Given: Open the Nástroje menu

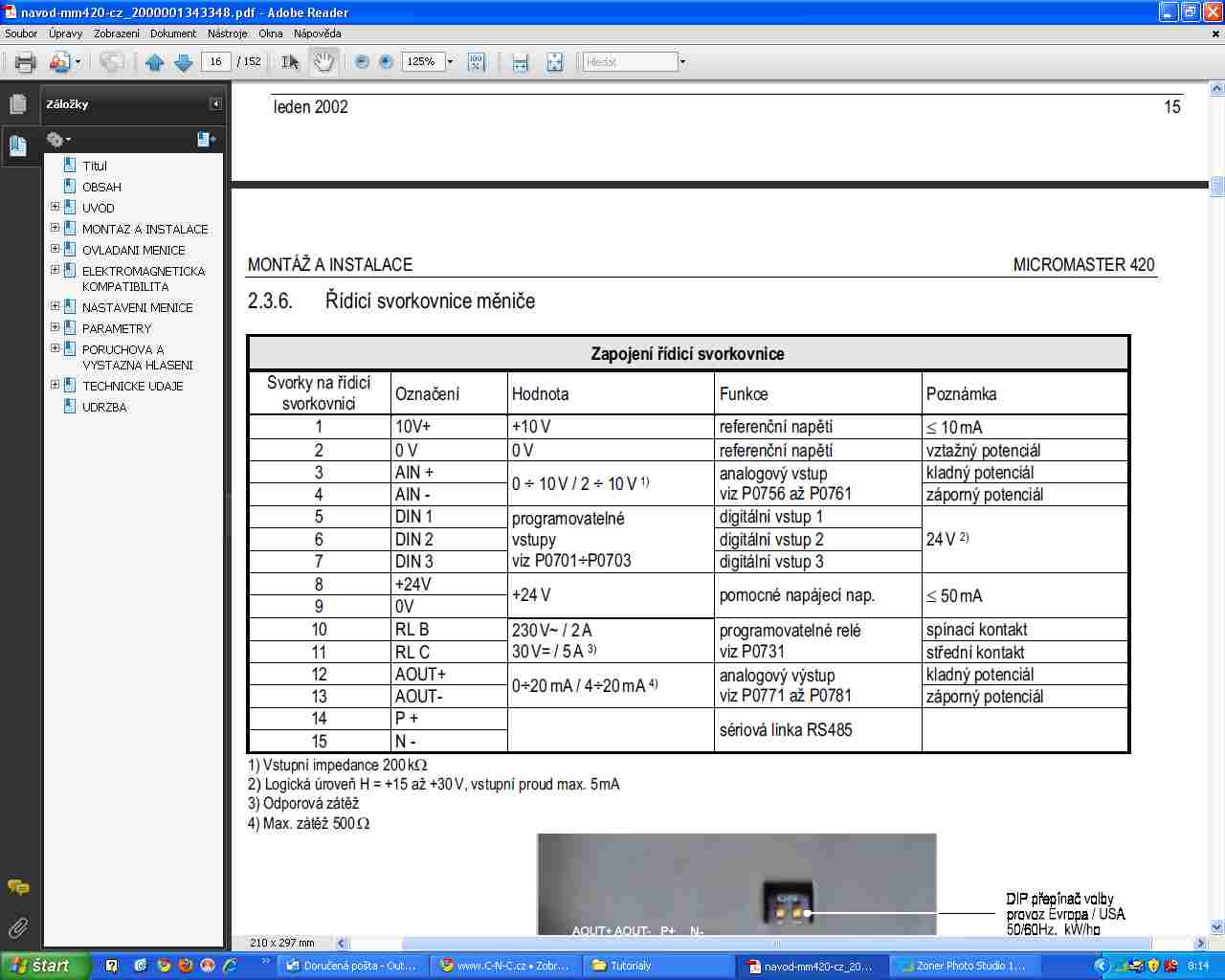Looking at the screenshot, I should [227, 33].
